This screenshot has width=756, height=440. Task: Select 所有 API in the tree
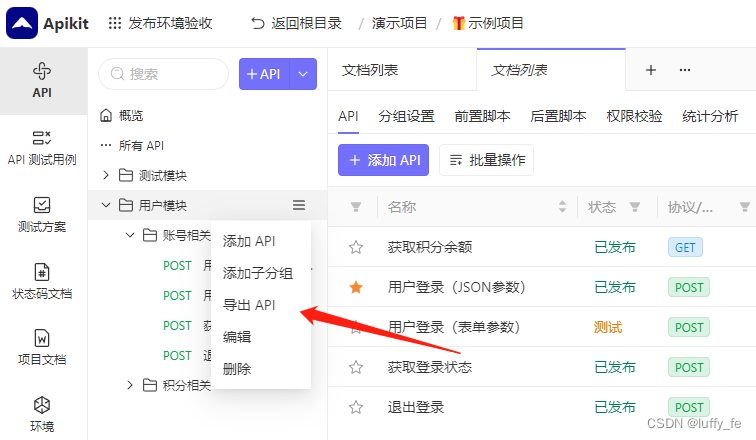tap(141, 146)
